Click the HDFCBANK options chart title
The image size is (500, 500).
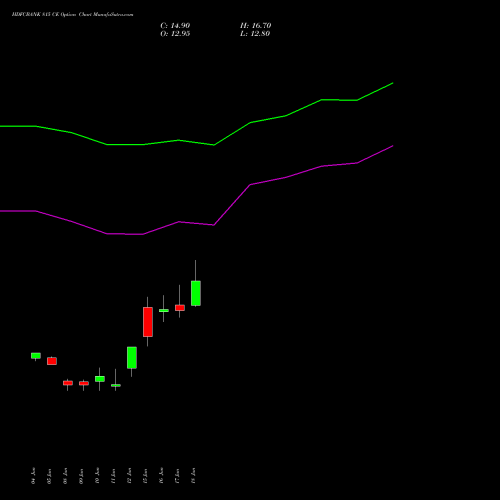72,14
